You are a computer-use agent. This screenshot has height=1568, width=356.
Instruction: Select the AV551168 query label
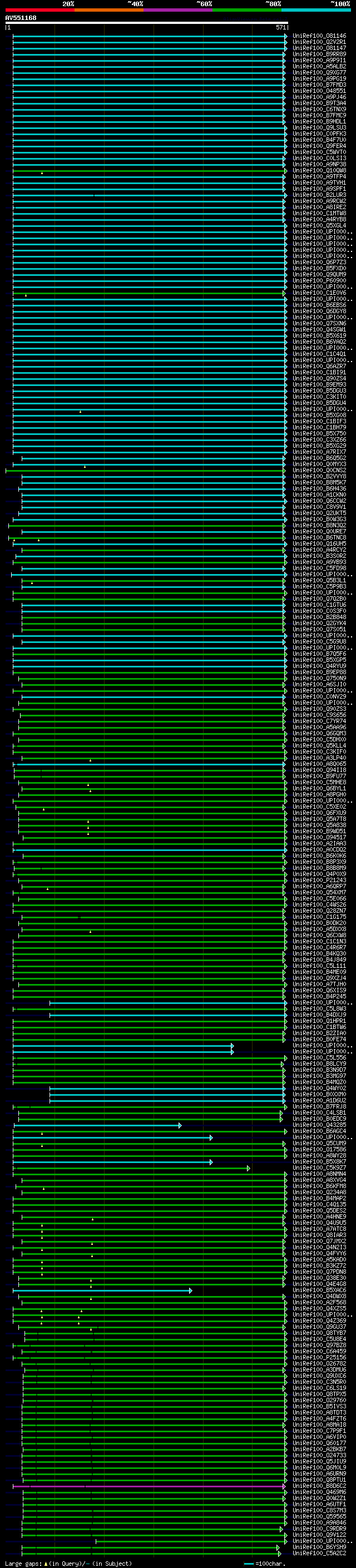tap(21, 18)
